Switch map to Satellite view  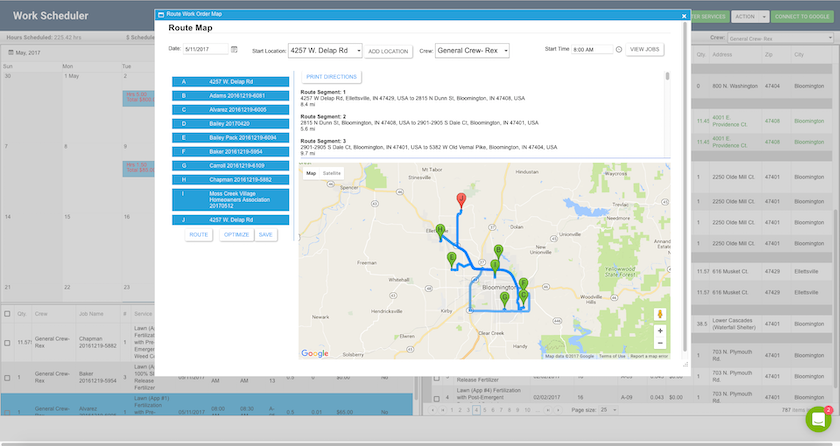click(331, 173)
